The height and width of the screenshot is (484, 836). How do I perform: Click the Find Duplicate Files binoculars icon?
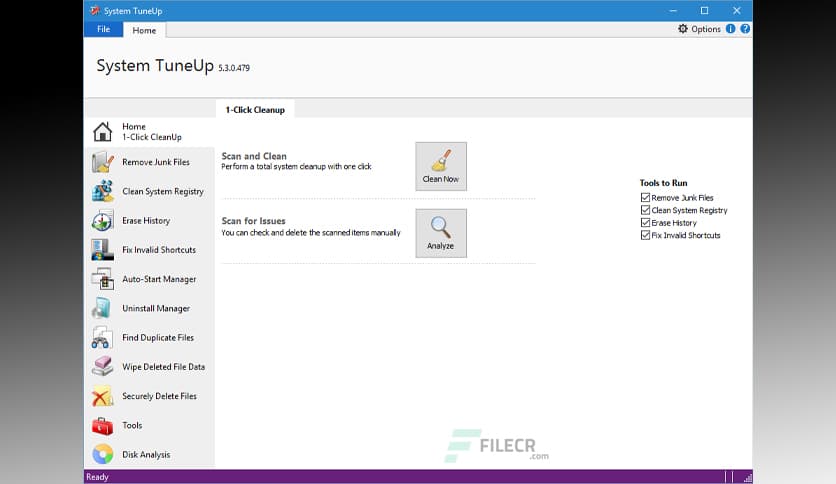pyautogui.click(x=102, y=338)
